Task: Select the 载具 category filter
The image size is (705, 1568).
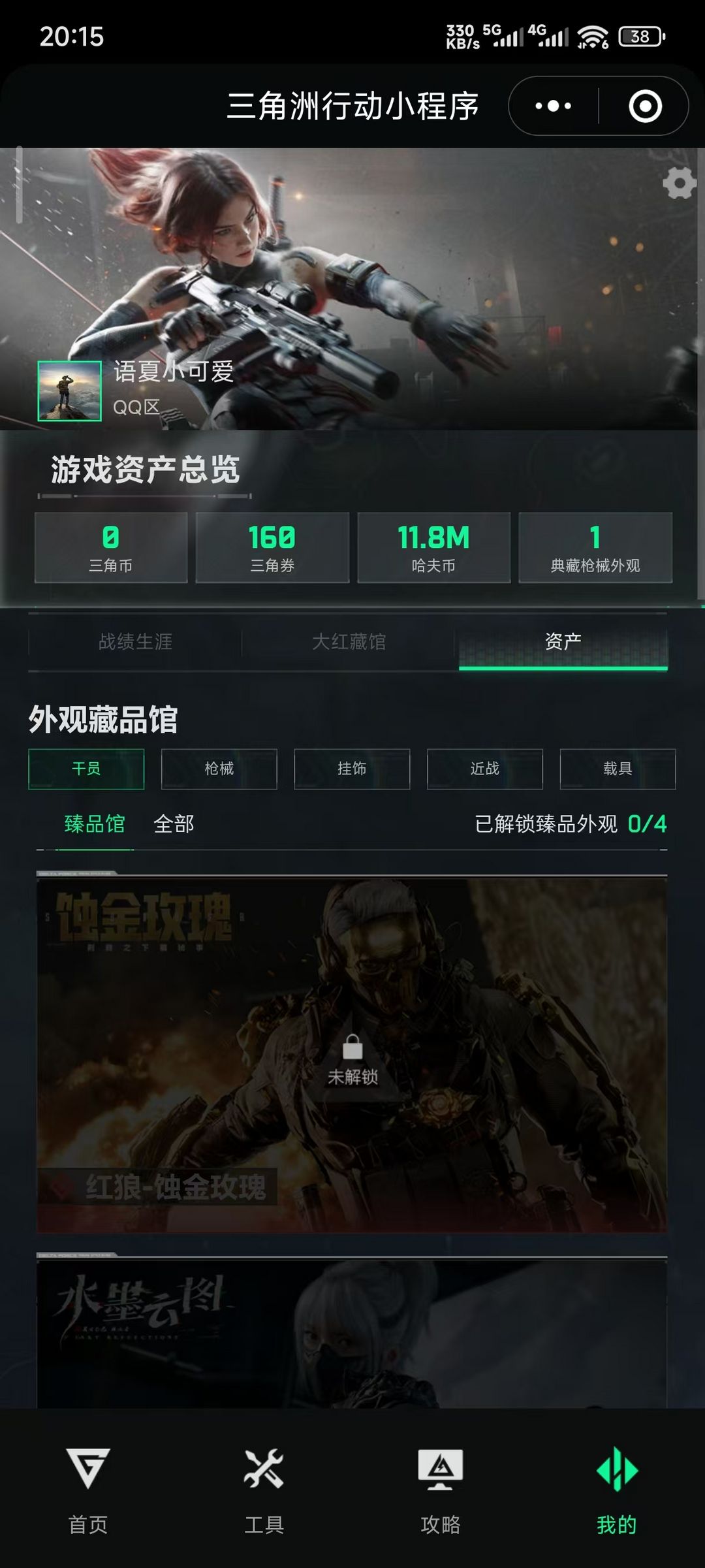Action: 618,769
